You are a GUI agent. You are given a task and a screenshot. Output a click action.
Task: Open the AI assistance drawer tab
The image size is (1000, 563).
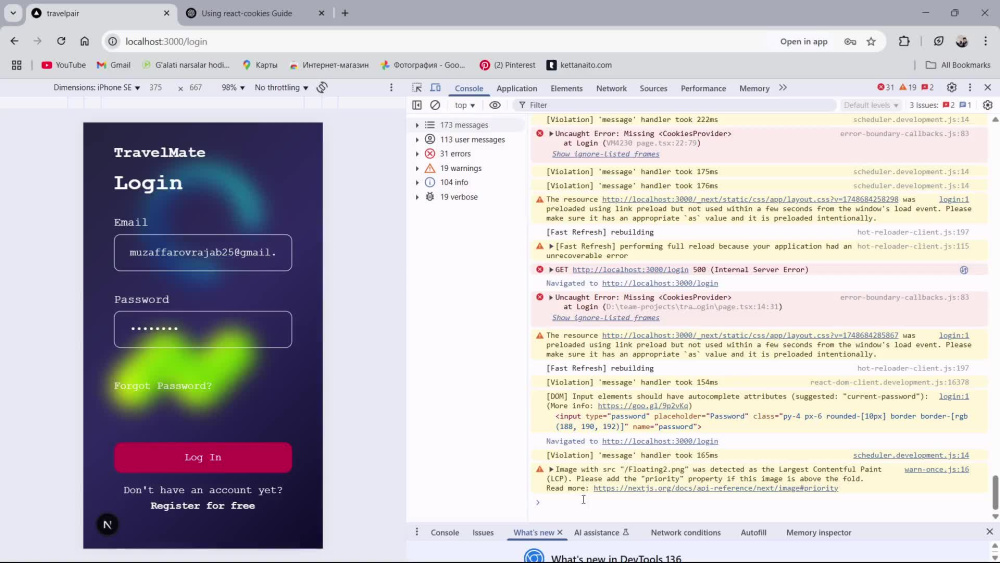[x=601, y=532]
